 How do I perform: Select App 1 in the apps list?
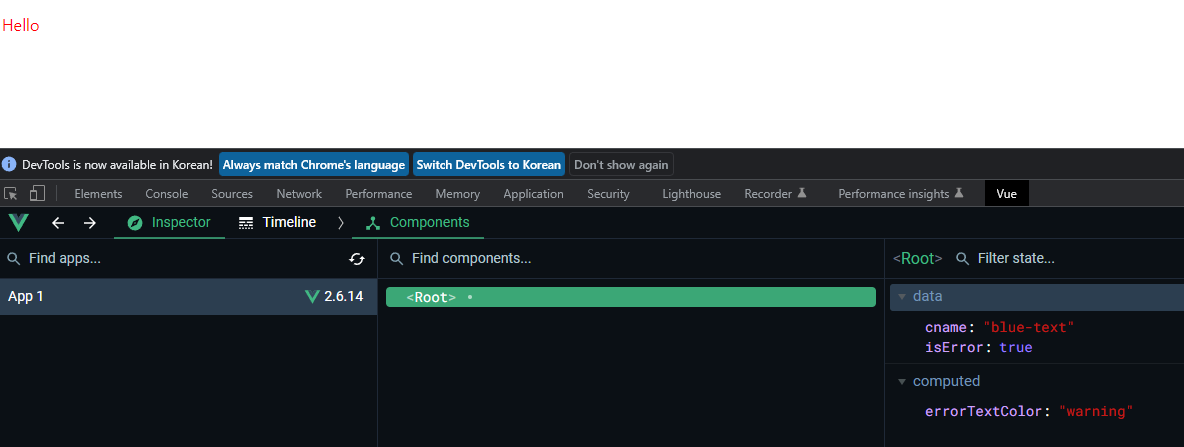pyautogui.click(x=189, y=297)
